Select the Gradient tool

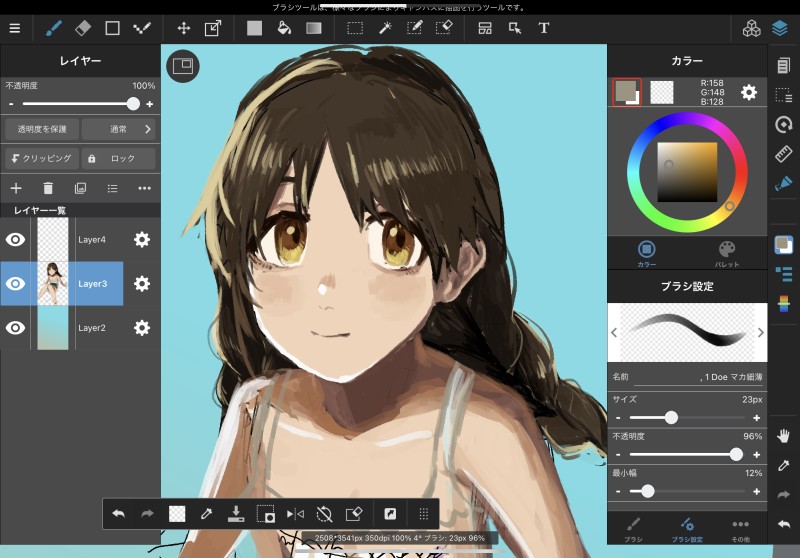tap(314, 28)
